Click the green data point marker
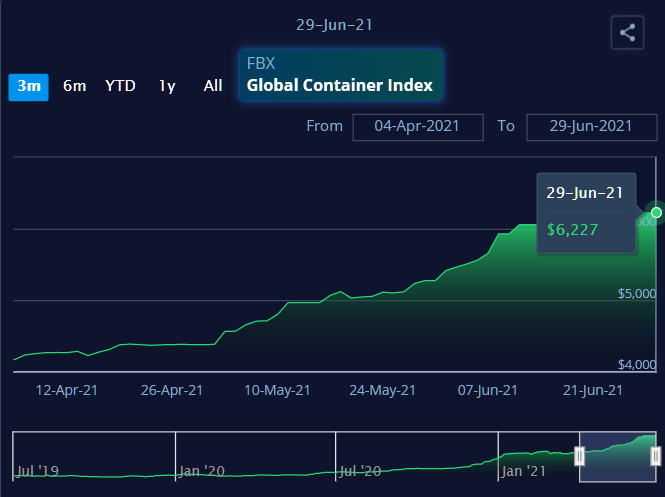Image resolution: width=665 pixels, height=497 pixels. (656, 212)
